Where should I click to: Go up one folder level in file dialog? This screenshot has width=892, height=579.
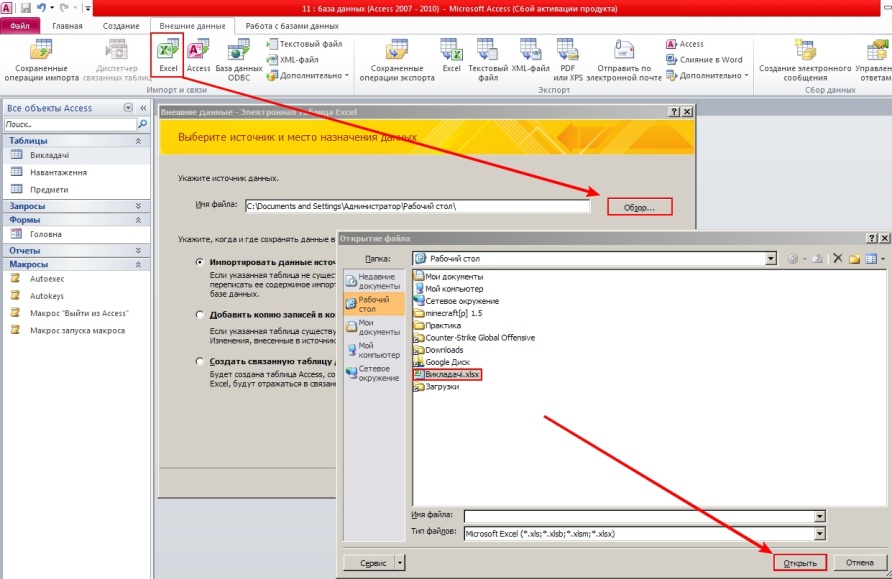click(817, 259)
